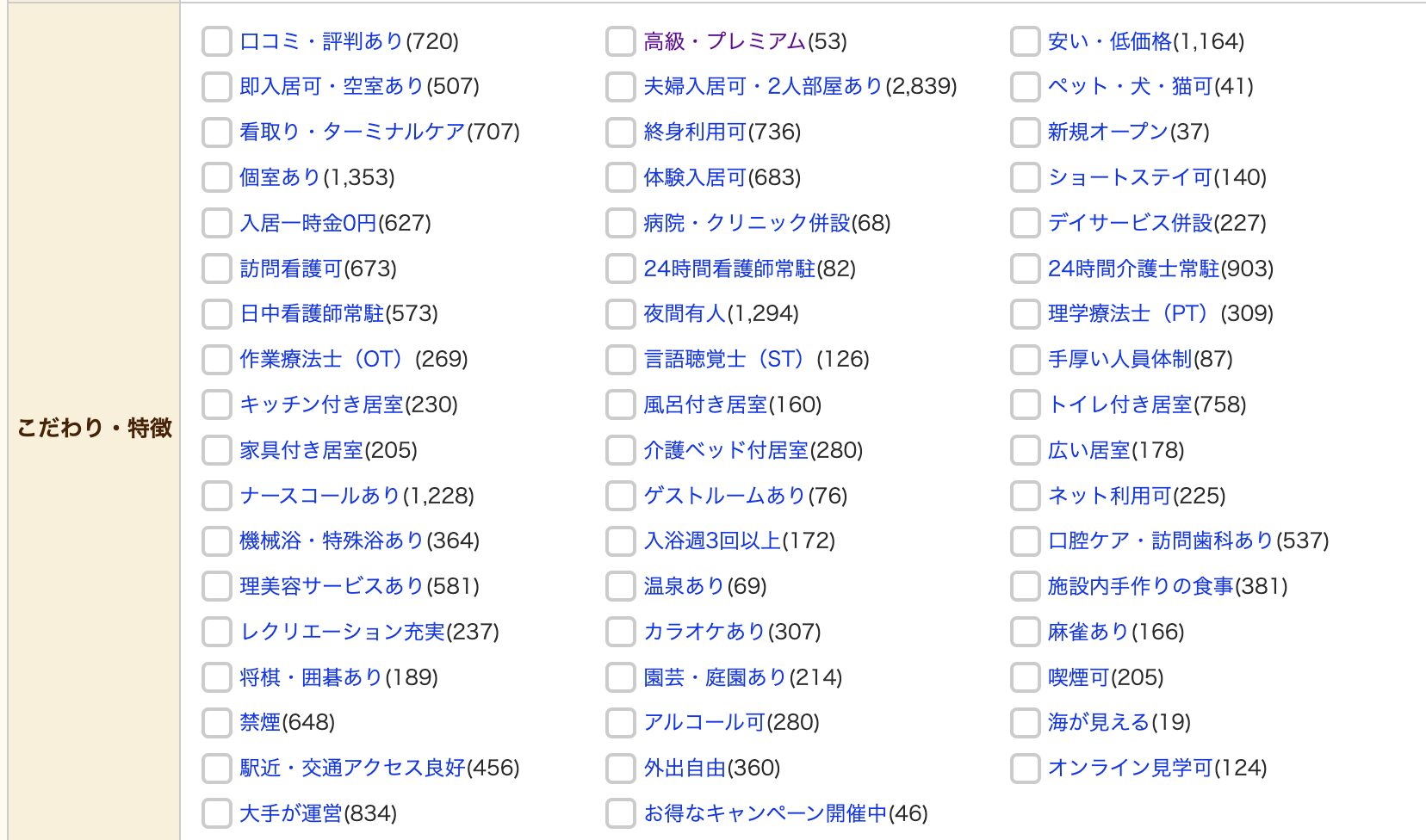Open the 新規オープン link

pos(1107,133)
